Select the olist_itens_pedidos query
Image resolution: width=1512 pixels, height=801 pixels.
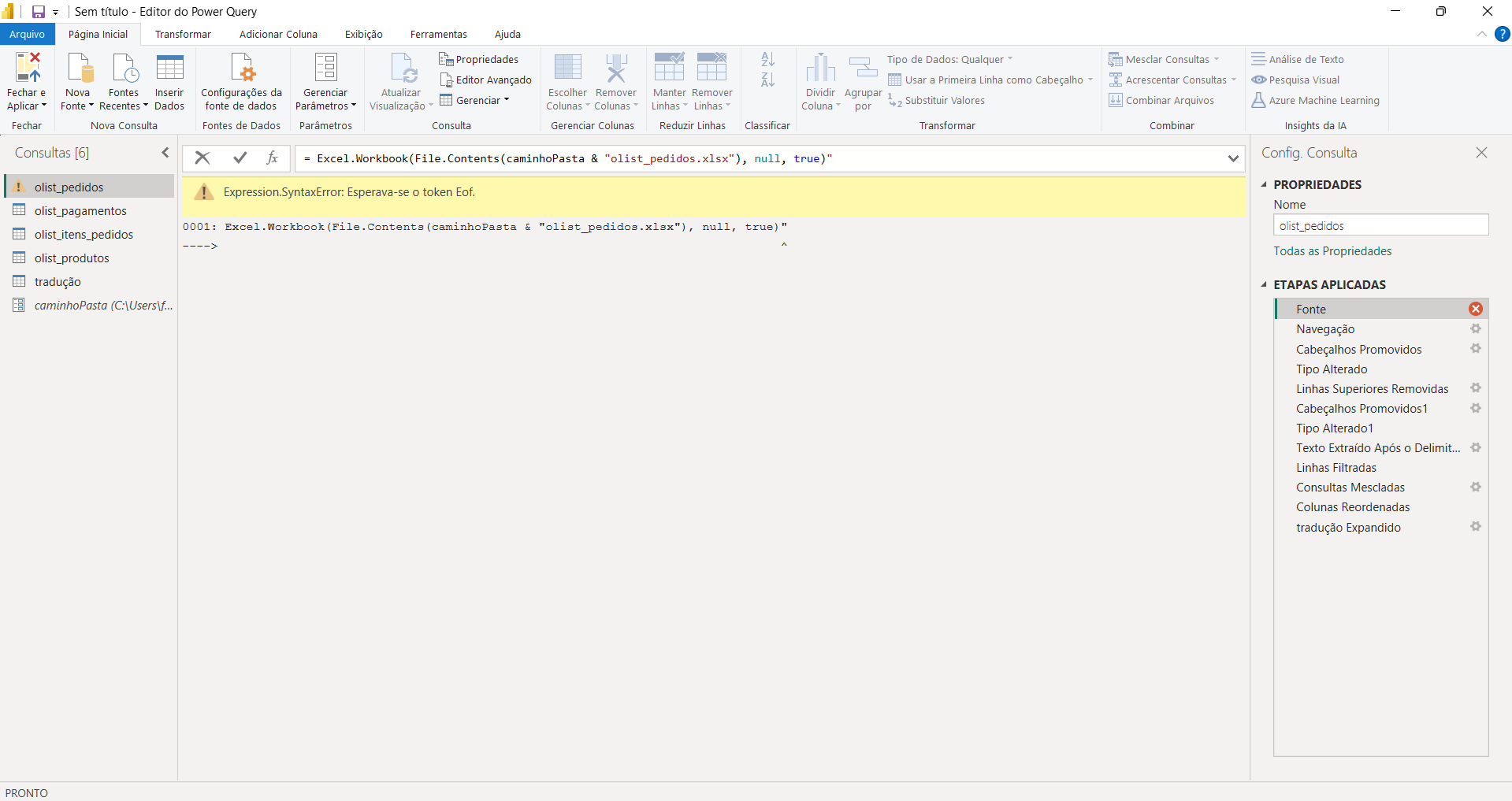tap(89, 234)
